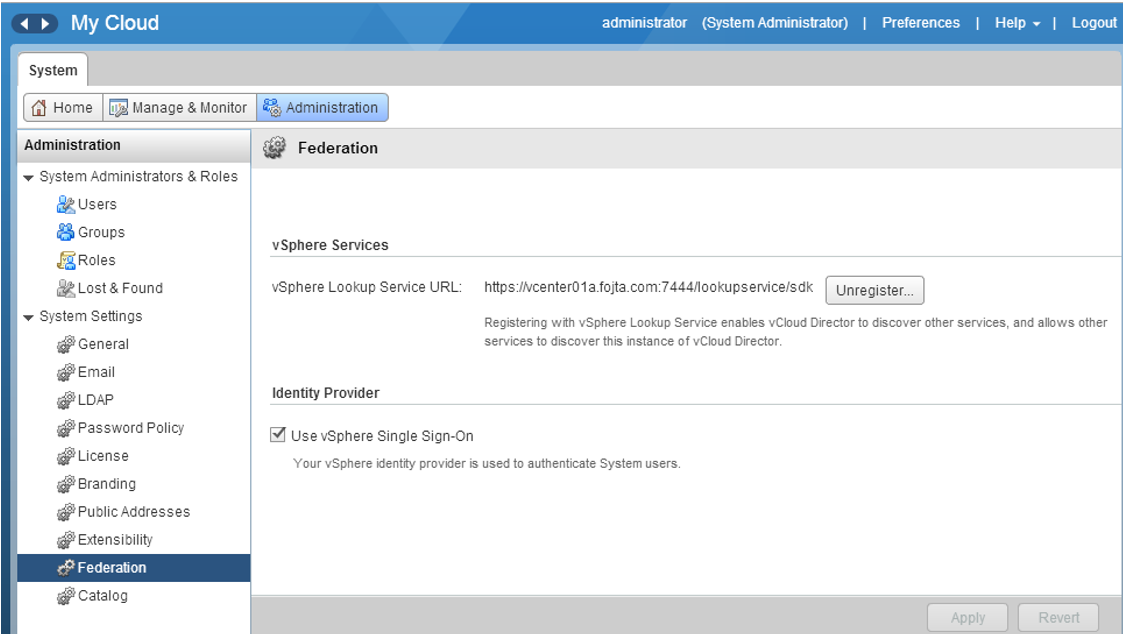The height and width of the screenshot is (634, 1123).
Task: Open Preferences from the top bar
Action: pyautogui.click(x=920, y=23)
